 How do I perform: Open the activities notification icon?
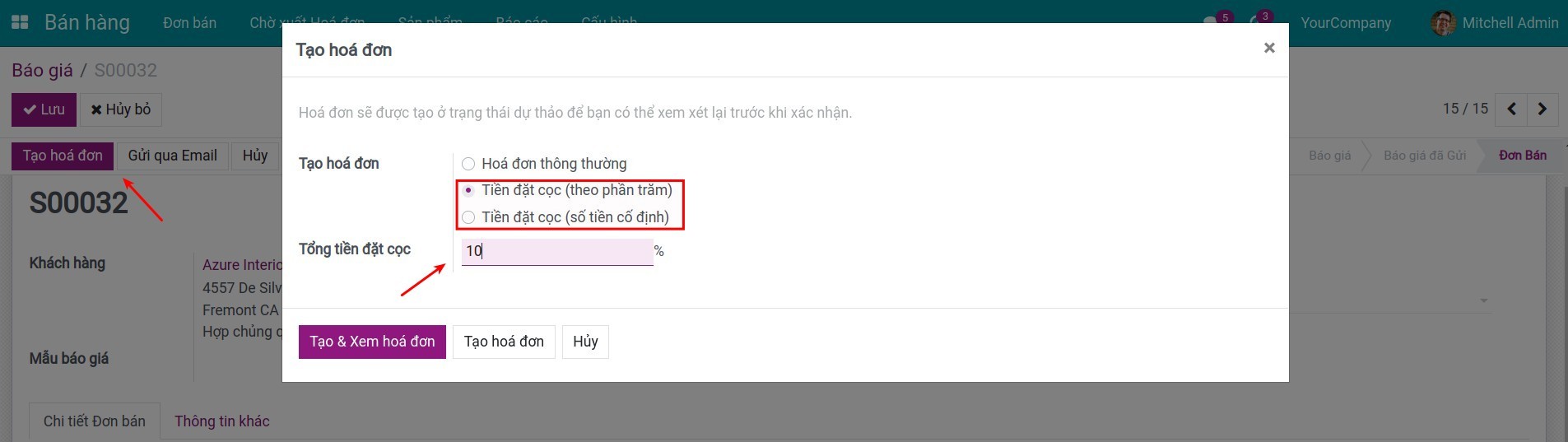(x=1259, y=21)
